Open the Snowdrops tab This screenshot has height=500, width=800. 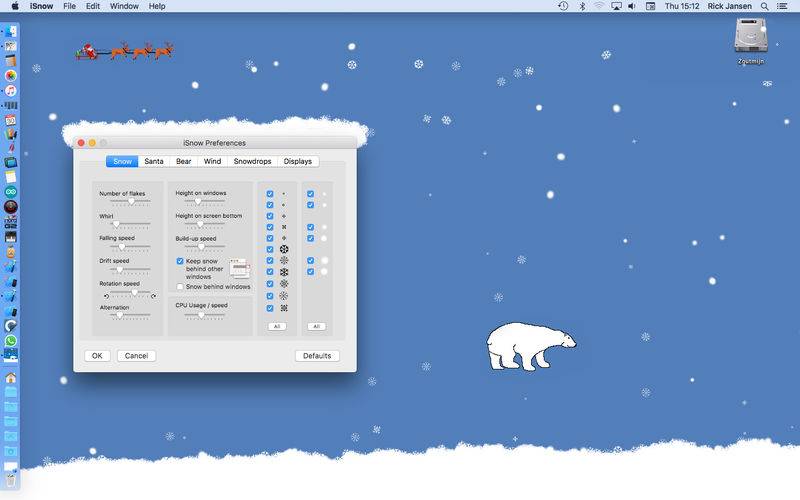[253, 161]
